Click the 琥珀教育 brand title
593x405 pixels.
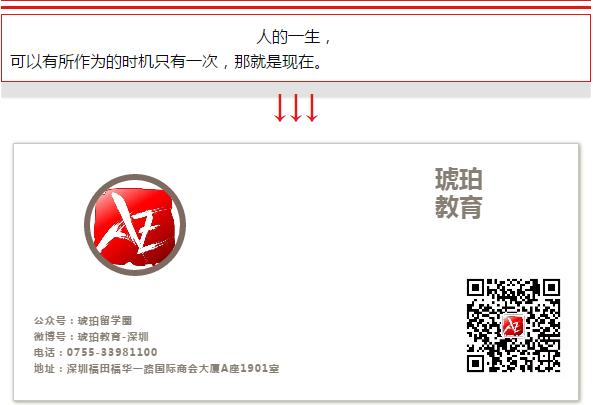tap(458, 193)
